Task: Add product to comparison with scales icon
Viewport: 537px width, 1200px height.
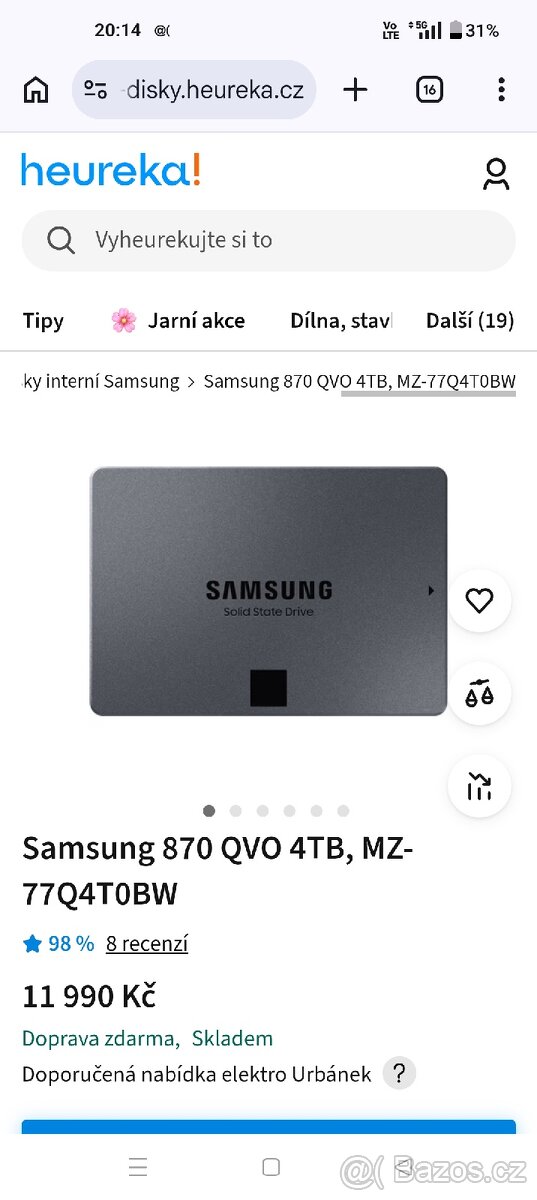Action: [480, 693]
